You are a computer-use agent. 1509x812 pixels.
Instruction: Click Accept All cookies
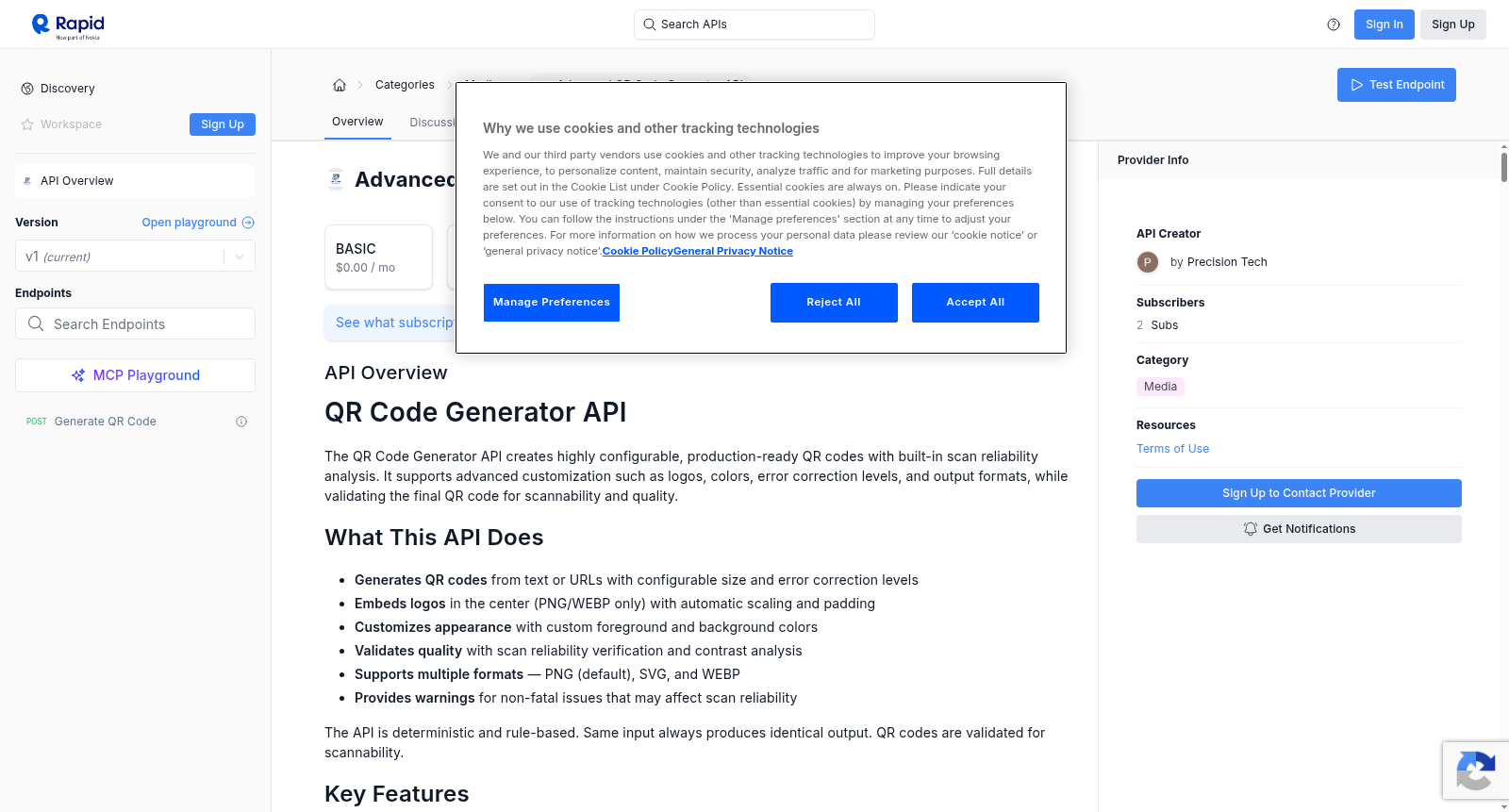pyautogui.click(x=975, y=303)
